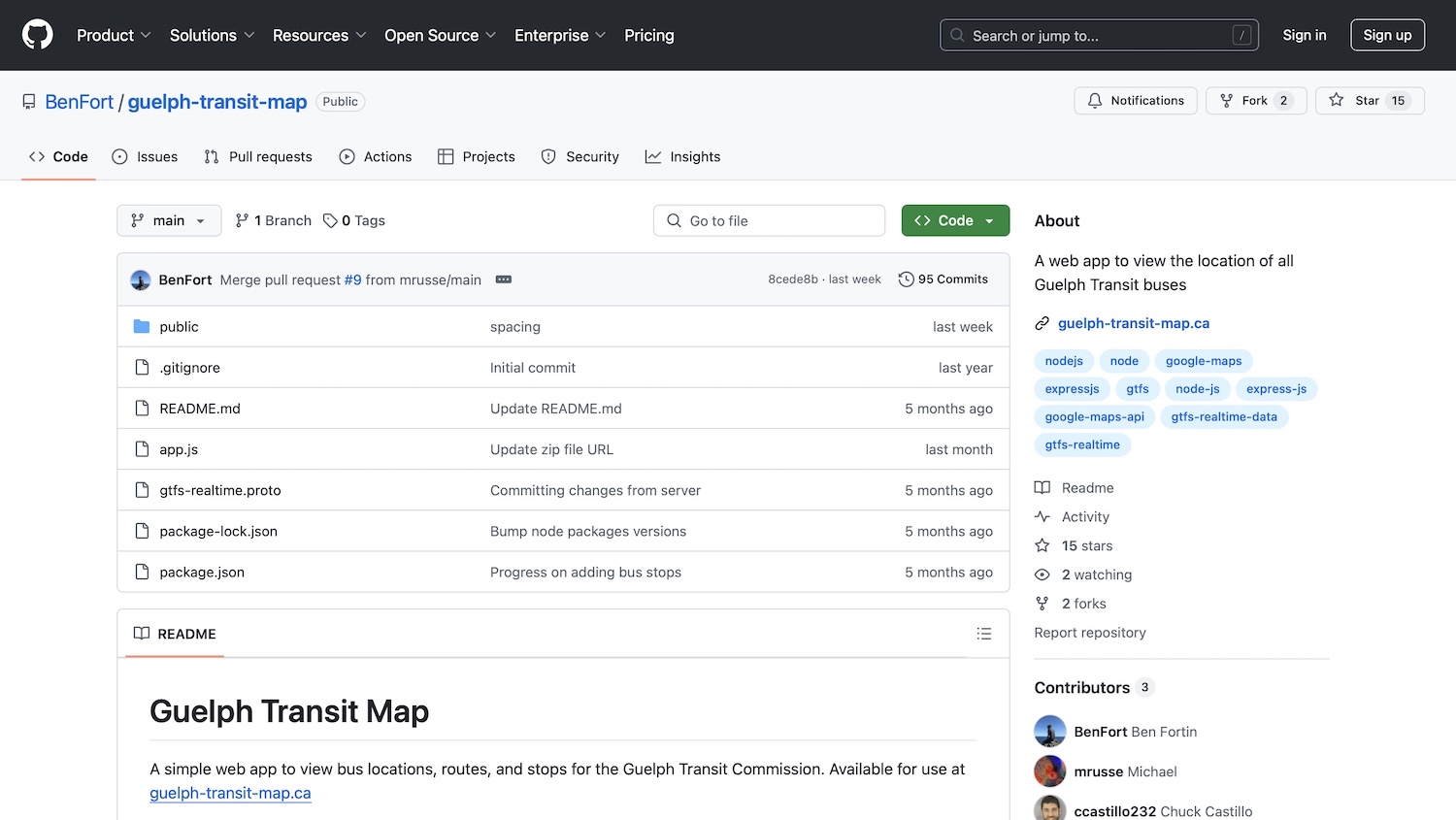Viewport: 1456px width, 820px height.
Task: Click BenFort's avatar in latest commit bar
Action: point(141,279)
